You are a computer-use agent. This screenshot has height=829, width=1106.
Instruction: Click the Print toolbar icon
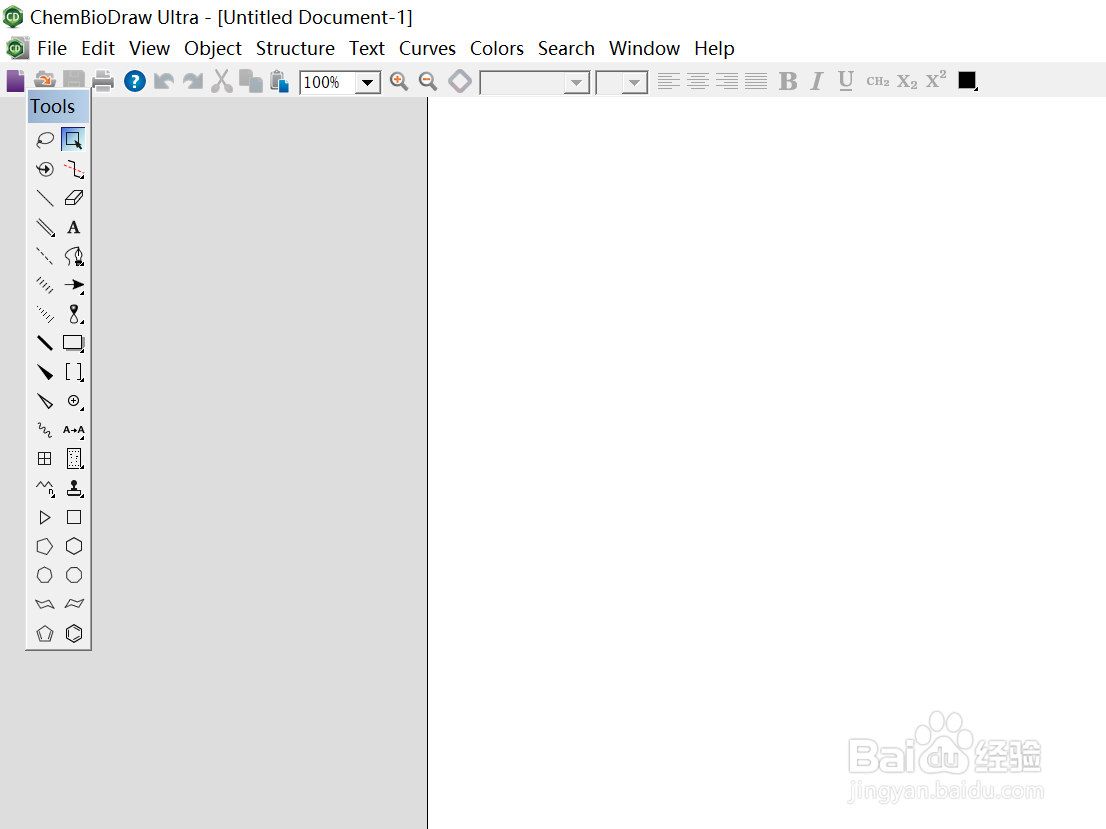point(103,81)
